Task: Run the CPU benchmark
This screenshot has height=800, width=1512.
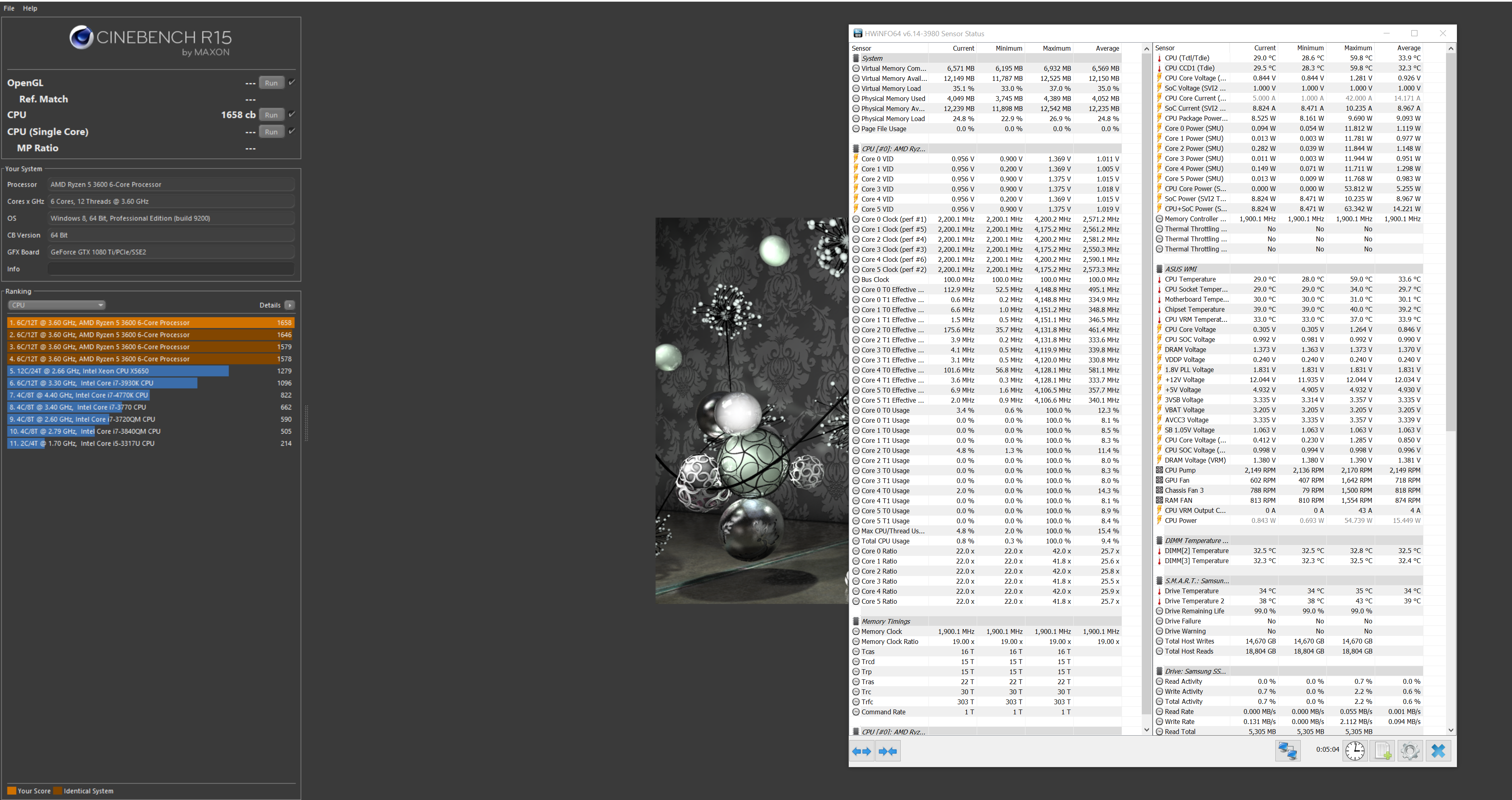Action: point(271,115)
